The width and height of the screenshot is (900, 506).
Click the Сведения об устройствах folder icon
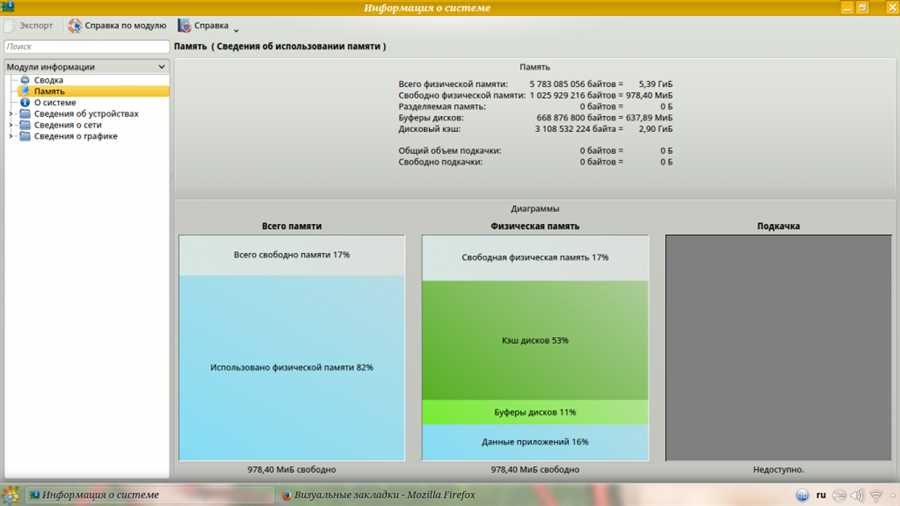pos(25,114)
